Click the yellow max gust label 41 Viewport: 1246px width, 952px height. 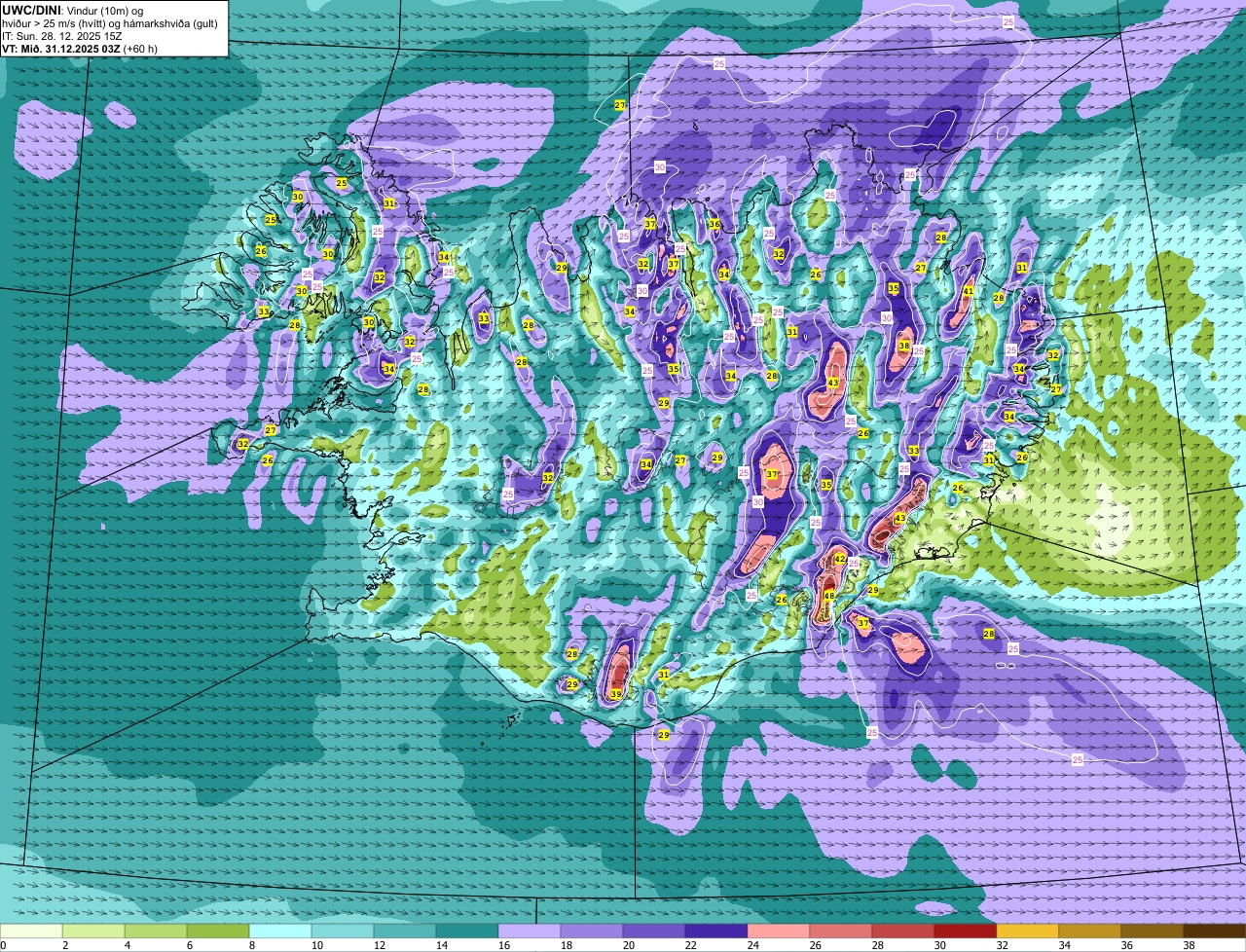click(x=968, y=291)
